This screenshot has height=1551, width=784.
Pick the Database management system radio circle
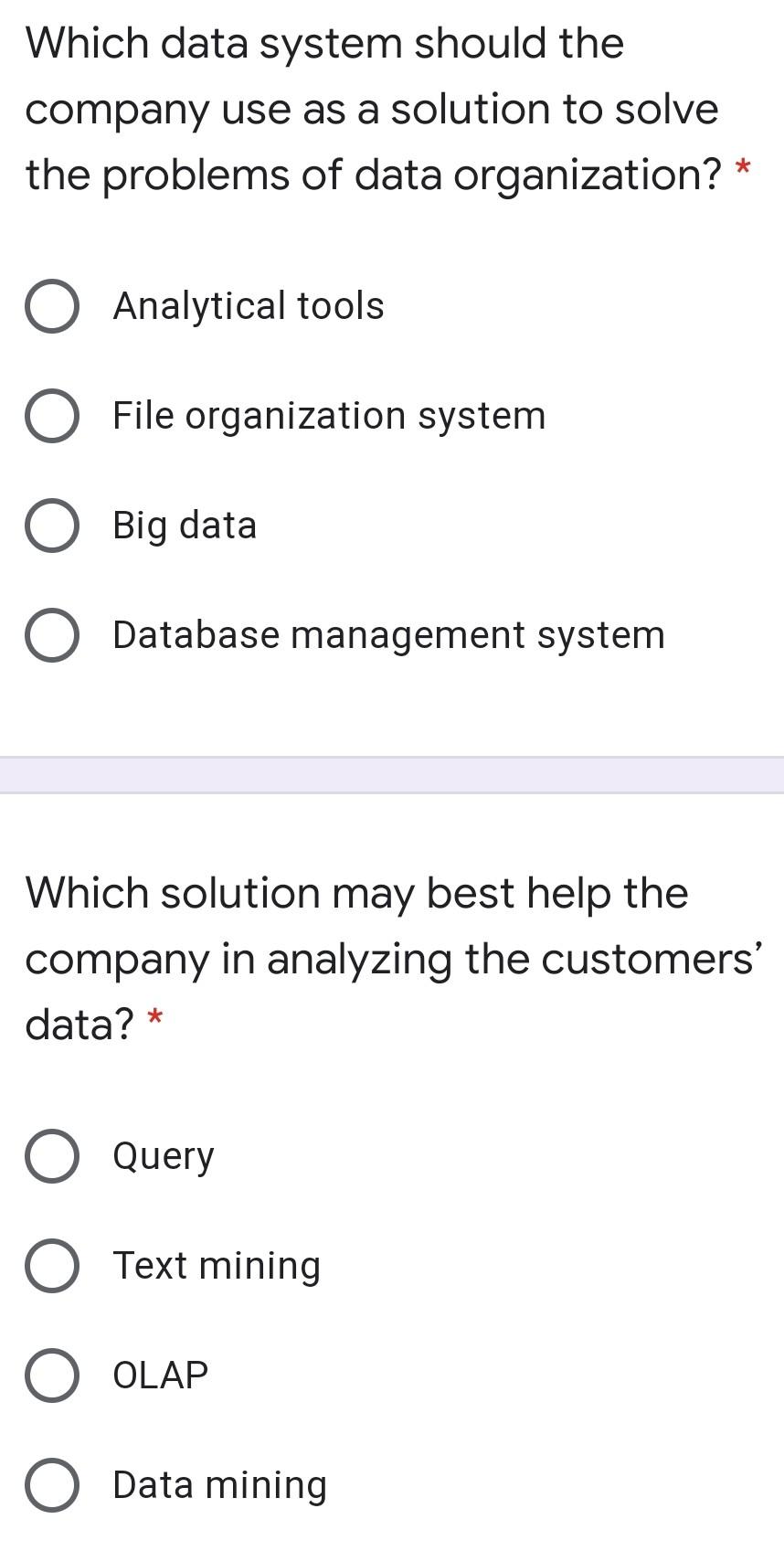coord(50,635)
